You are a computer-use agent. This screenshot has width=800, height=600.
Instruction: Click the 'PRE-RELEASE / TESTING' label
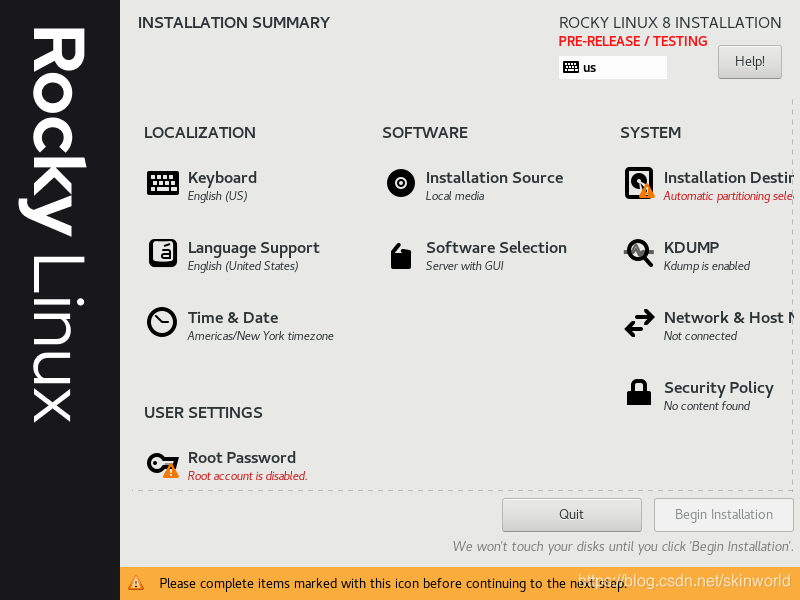tap(633, 41)
